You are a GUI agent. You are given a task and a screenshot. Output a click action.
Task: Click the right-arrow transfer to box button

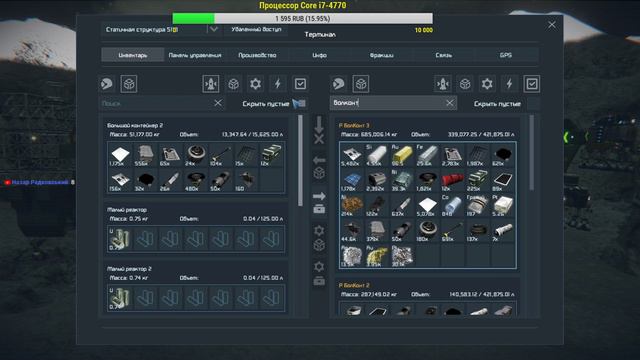tap(319, 202)
